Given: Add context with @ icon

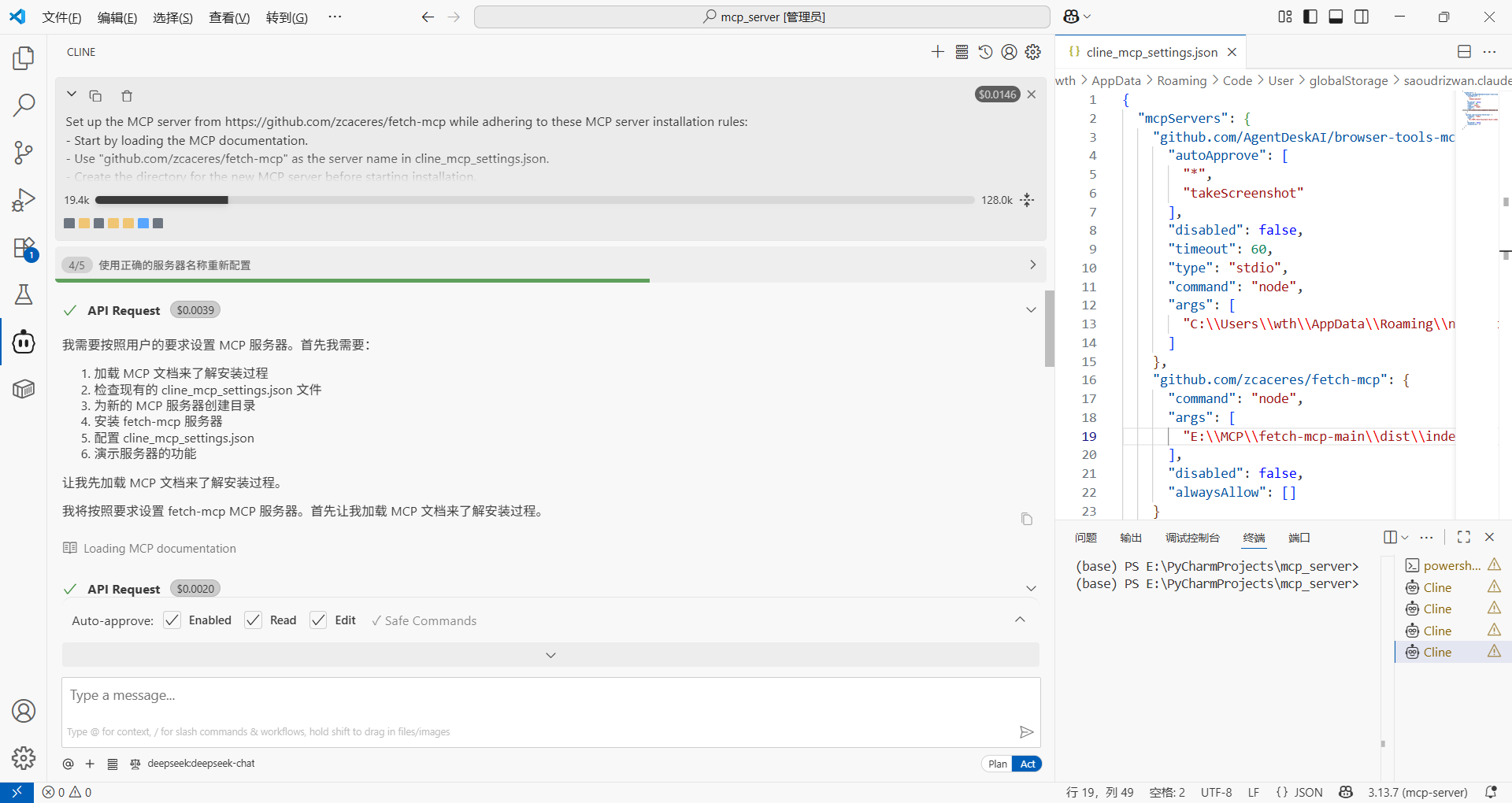Looking at the screenshot, I should click(x=69, y=764).
